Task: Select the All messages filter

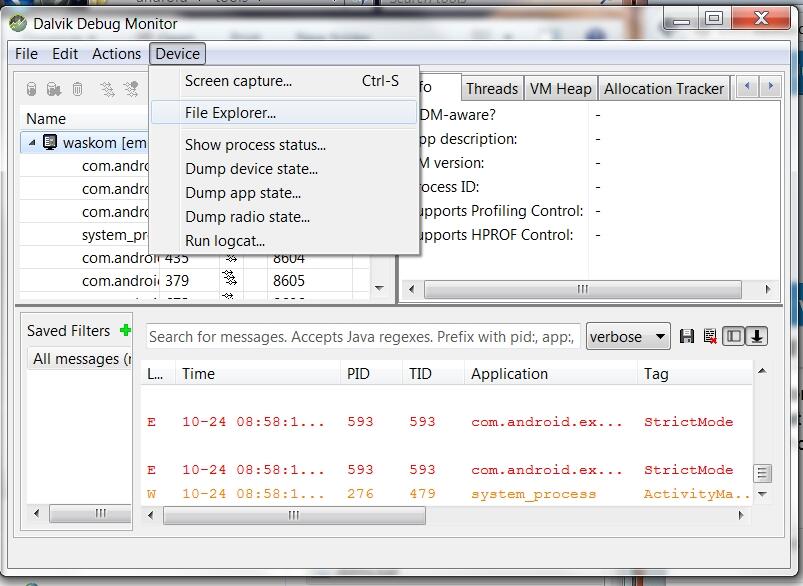Action: coord(78,359)
